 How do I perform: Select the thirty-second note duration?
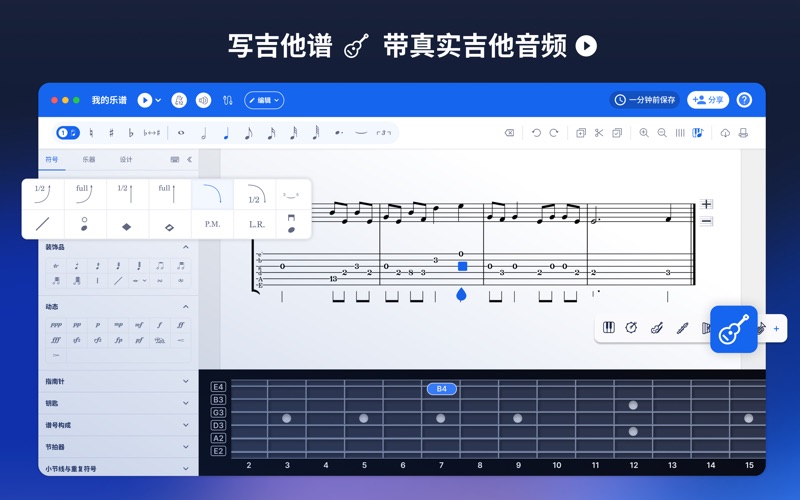(x=294, y=133)
